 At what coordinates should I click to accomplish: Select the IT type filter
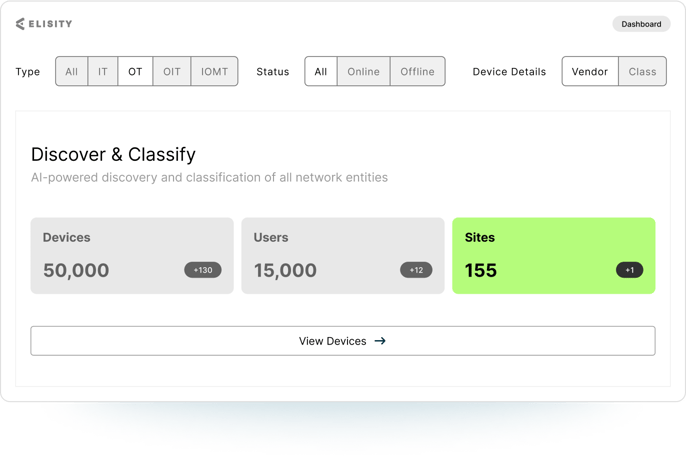[103, 71]
